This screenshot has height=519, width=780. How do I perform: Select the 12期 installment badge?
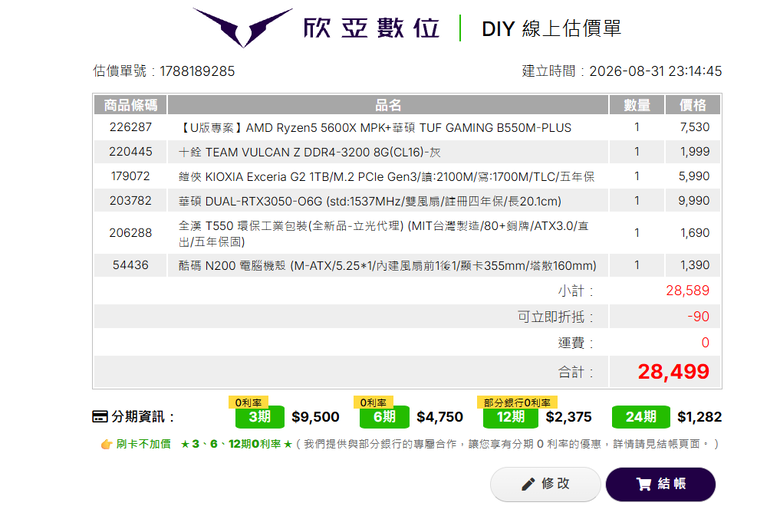pos(510,417)
